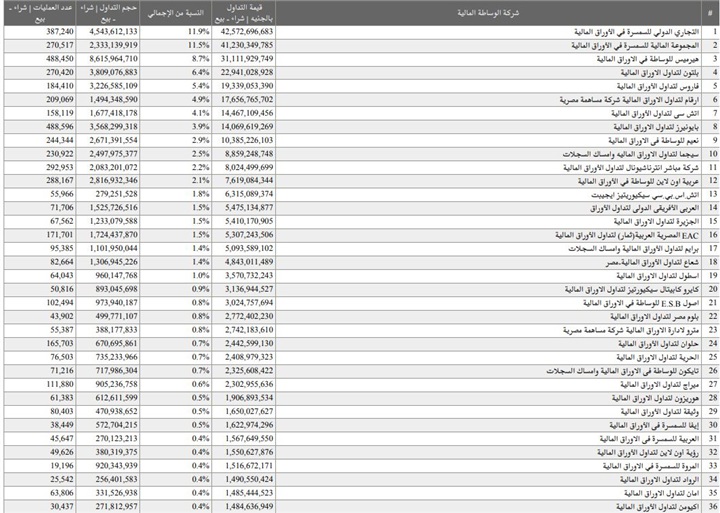The width and height of the screenshot is (720, 513).
Task: Select the operations count 19,196
Action: coord(39,465)
